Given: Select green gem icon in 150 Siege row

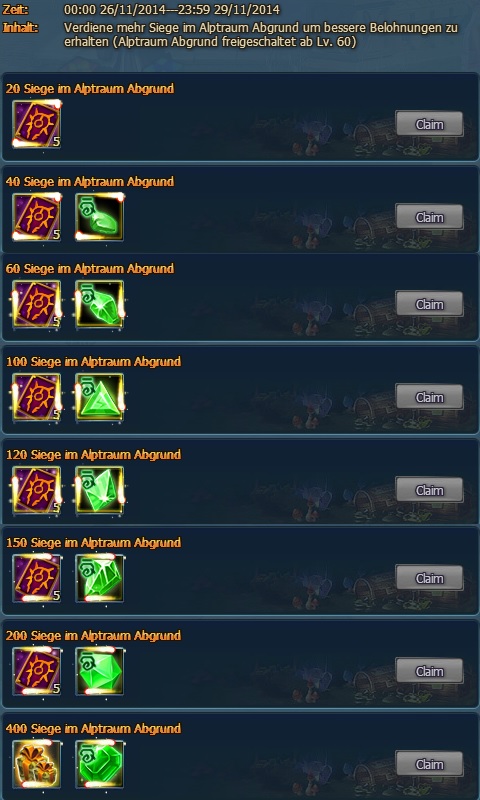Looking at the screenshot, I should (x=99, y=578).
